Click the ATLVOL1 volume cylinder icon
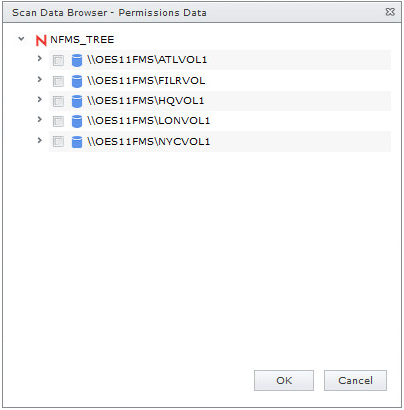Viewport: 404px width, 410px height. click(77, 60)
